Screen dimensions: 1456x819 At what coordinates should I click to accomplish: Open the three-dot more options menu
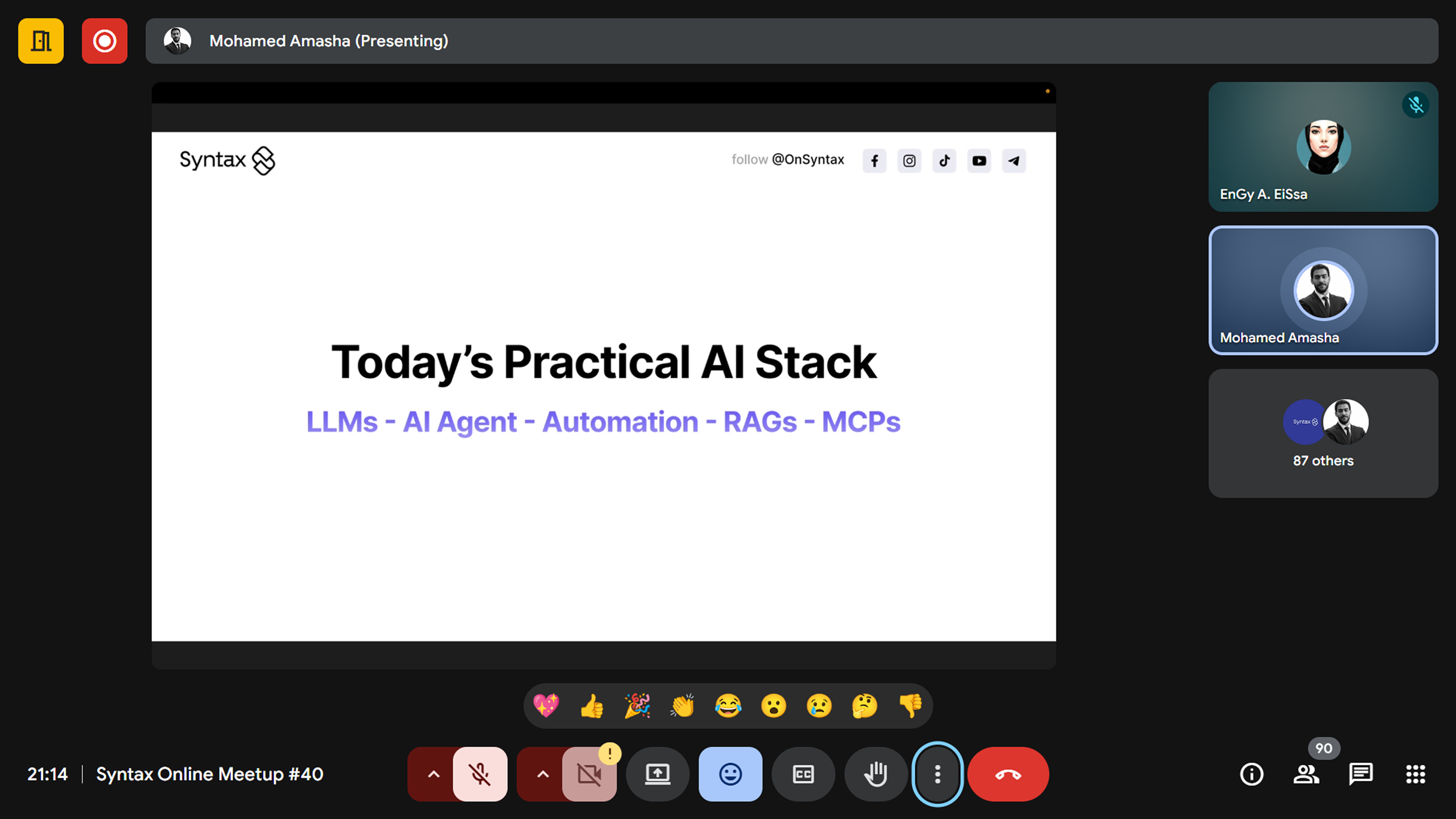(x=937, y=774)
